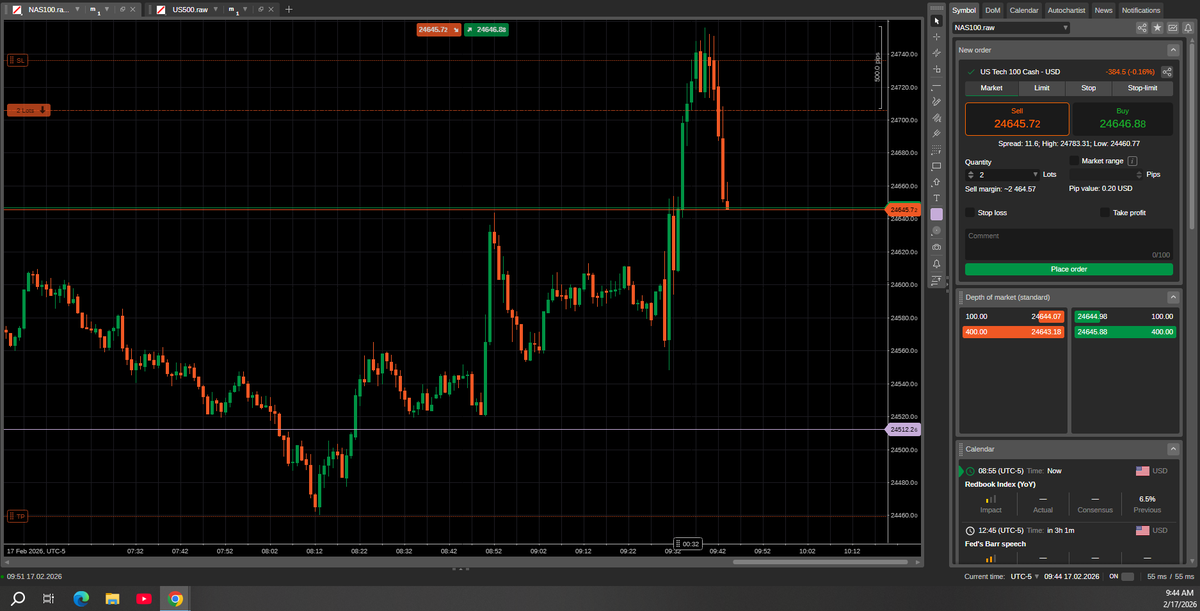Open new chart icon in symbol panel header
This screenshot has width=1200, height=611.
[1172, 28]
